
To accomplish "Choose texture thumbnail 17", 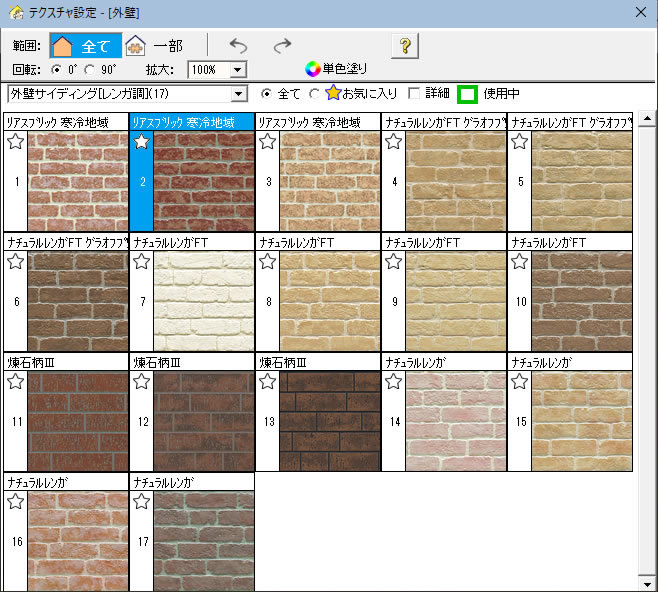I will 204,541.
